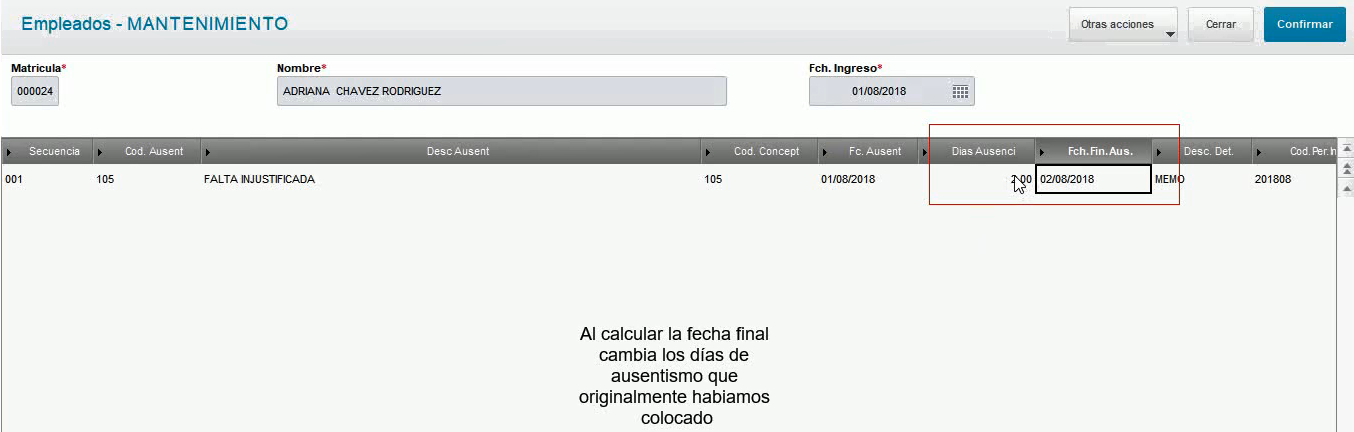This screenshot has height=432, width=1354.
Task: Click the Confirmar button
Action: (x=1304, y=25)
